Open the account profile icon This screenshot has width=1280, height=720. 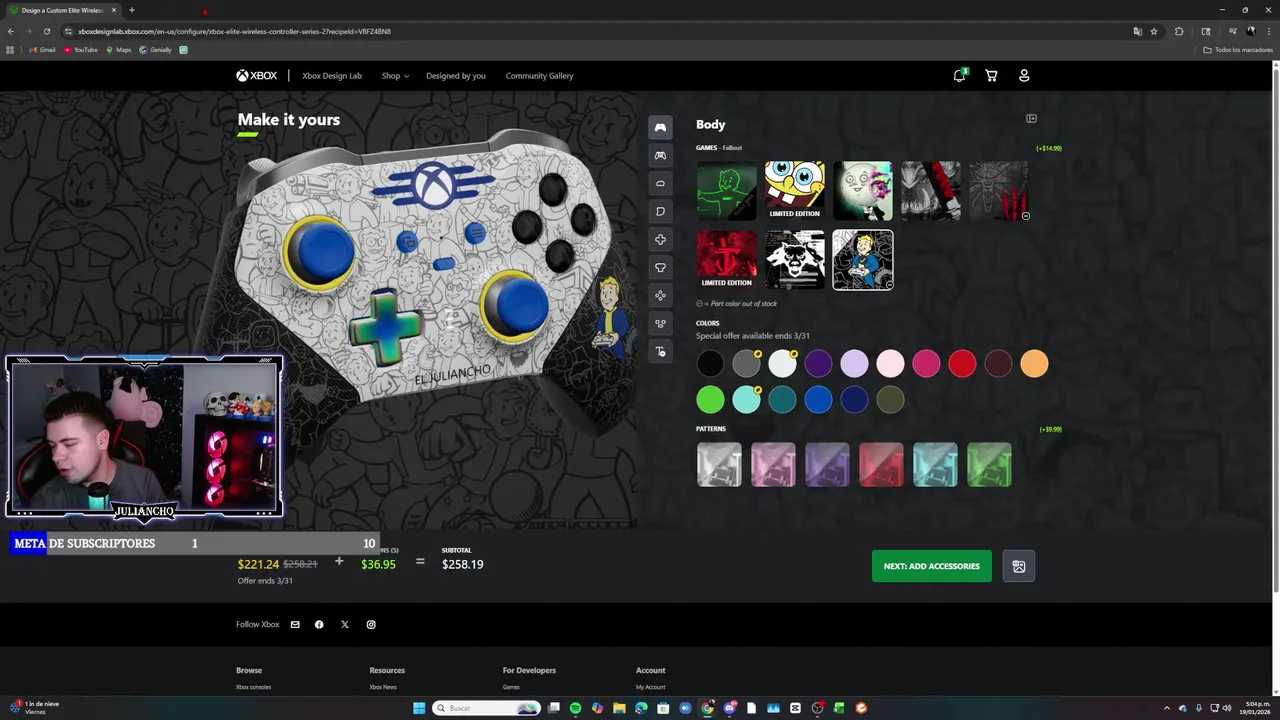click(x=1024, y=75)
